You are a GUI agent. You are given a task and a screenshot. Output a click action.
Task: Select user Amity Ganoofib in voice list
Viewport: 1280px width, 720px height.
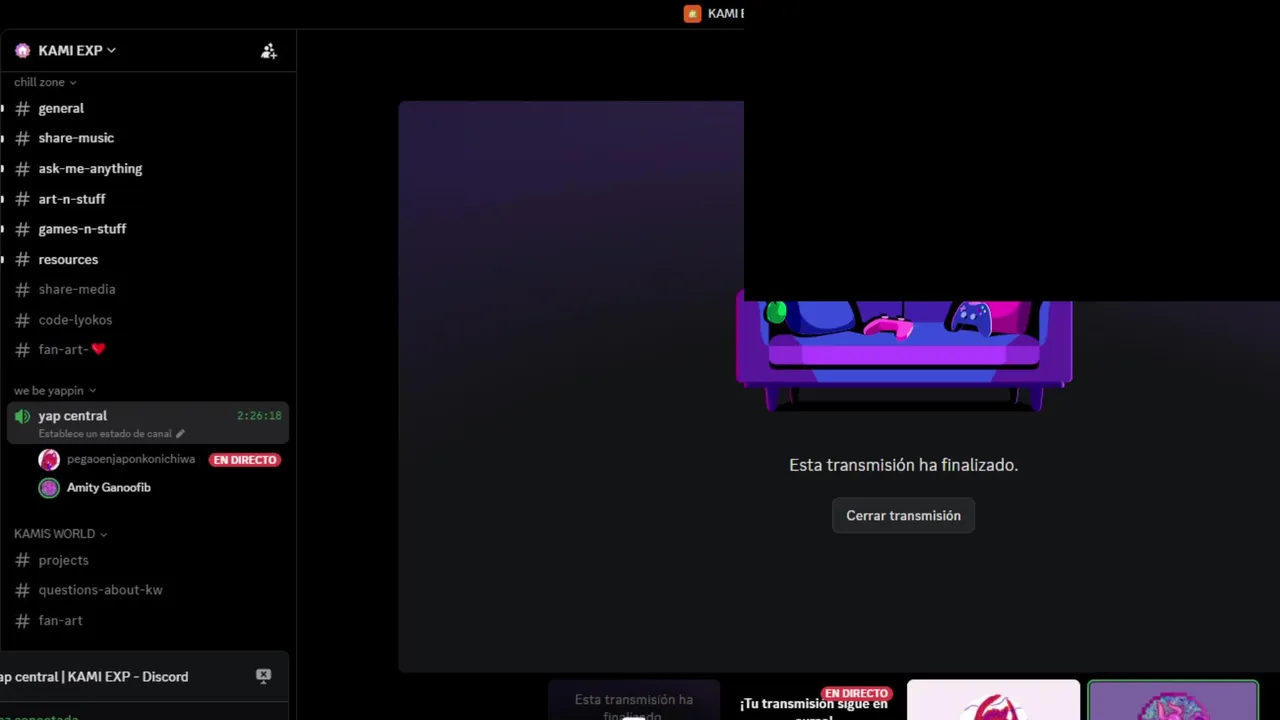click(109, 488)
